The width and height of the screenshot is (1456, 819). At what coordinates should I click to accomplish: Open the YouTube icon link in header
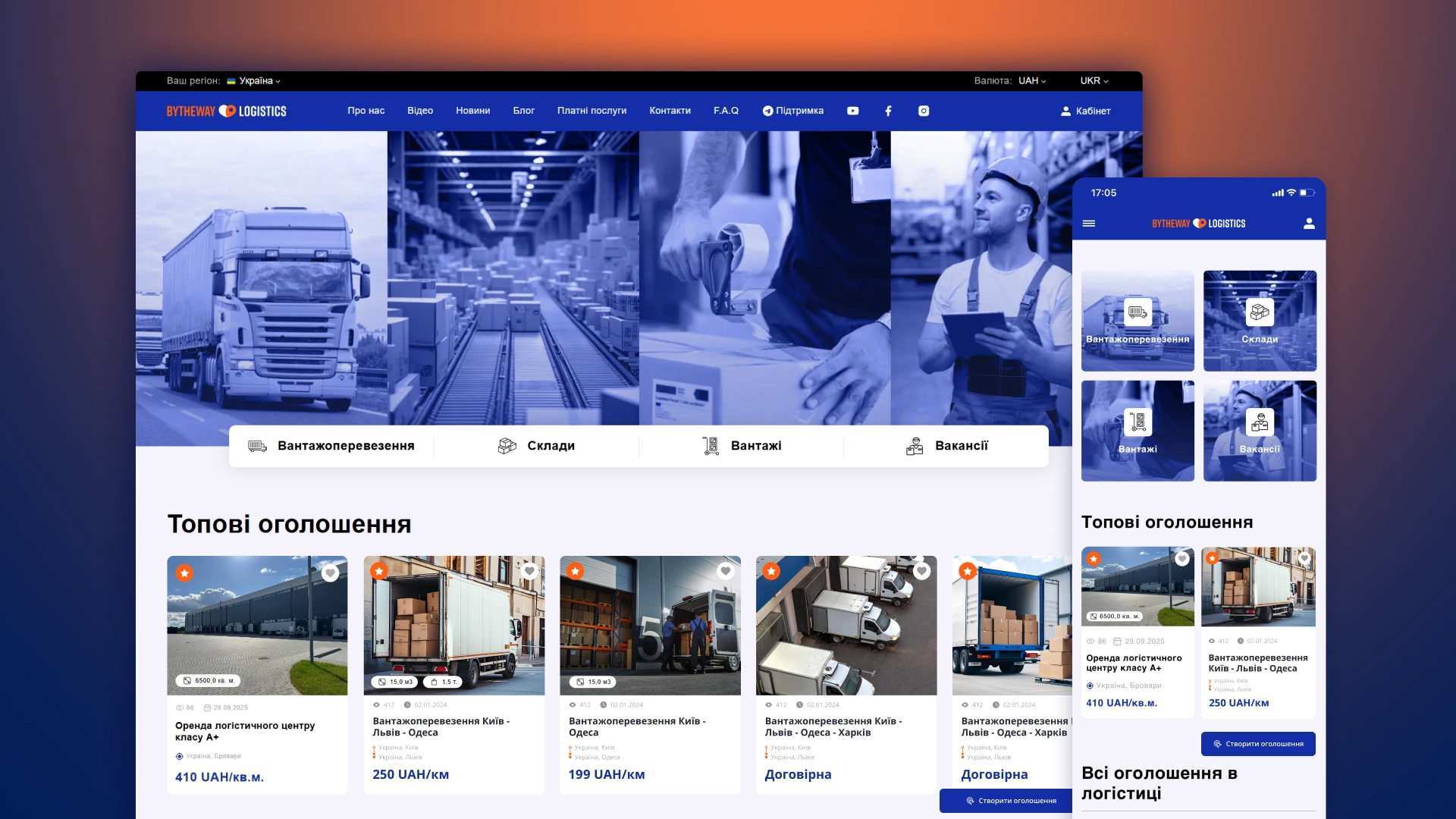click(852, 111)
